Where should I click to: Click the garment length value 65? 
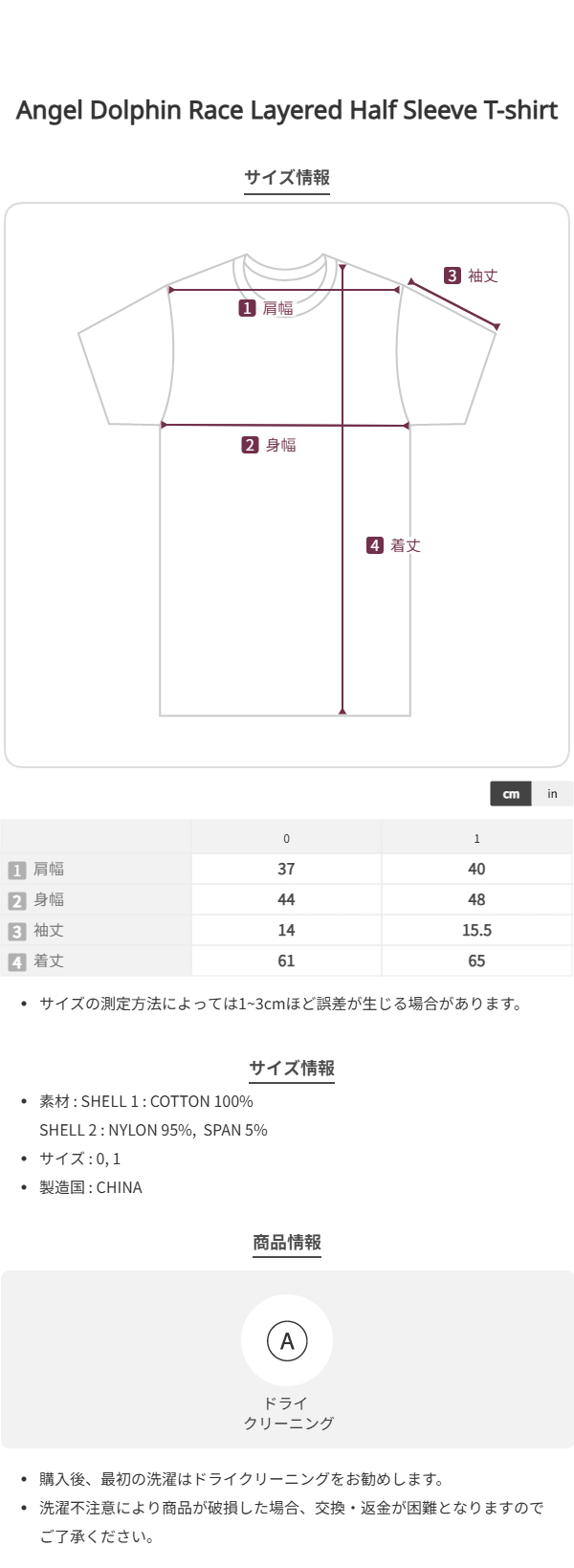476,961
